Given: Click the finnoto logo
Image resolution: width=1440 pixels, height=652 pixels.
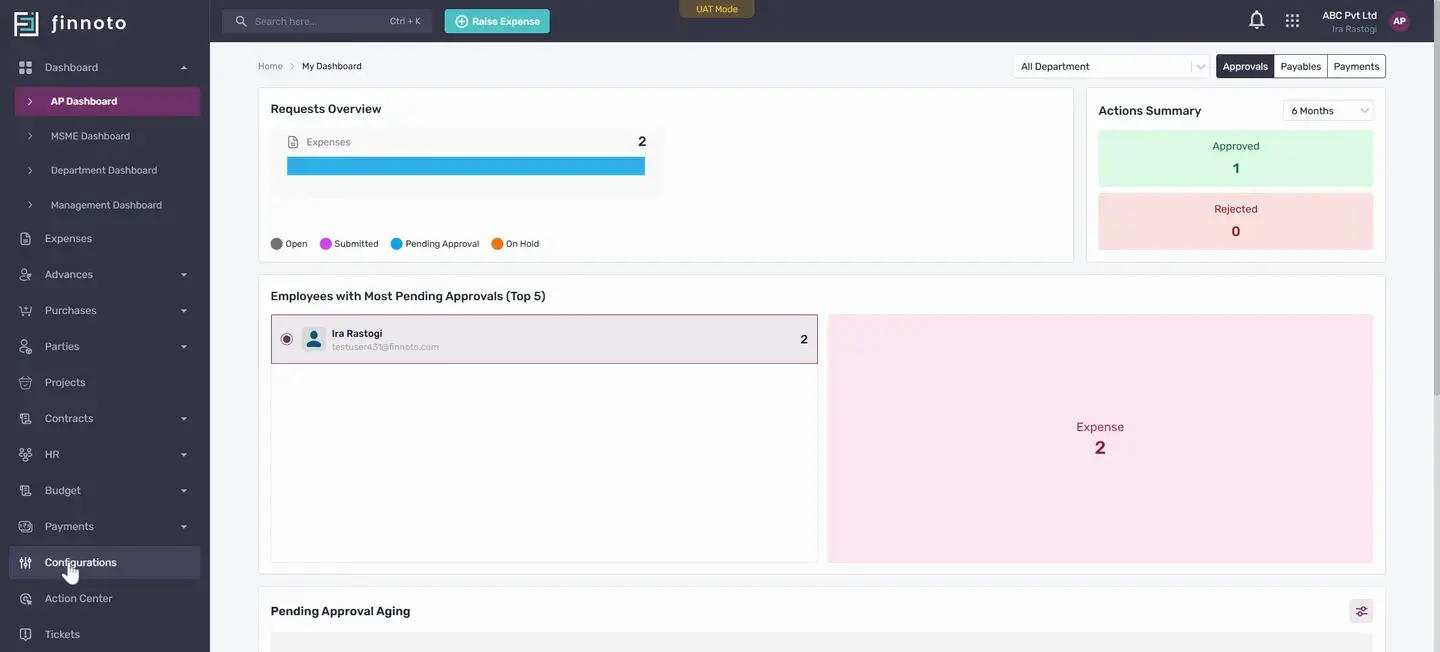Looking at the screenshot, I should (x=70, y=22).
